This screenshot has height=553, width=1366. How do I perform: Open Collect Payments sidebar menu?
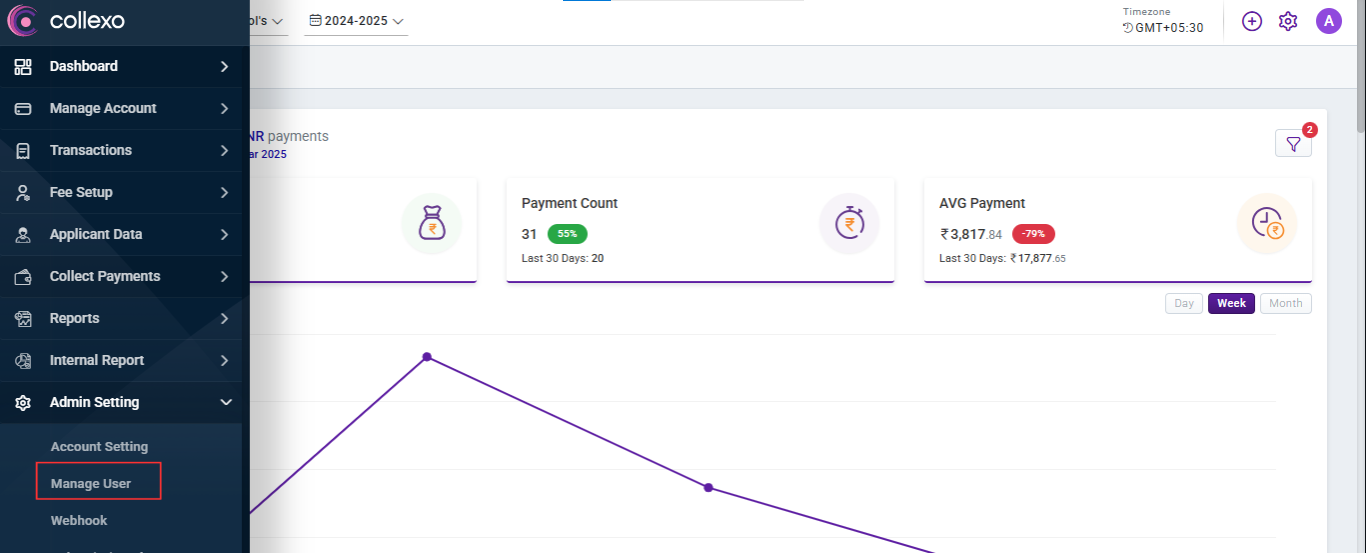(x=125, y=276)
